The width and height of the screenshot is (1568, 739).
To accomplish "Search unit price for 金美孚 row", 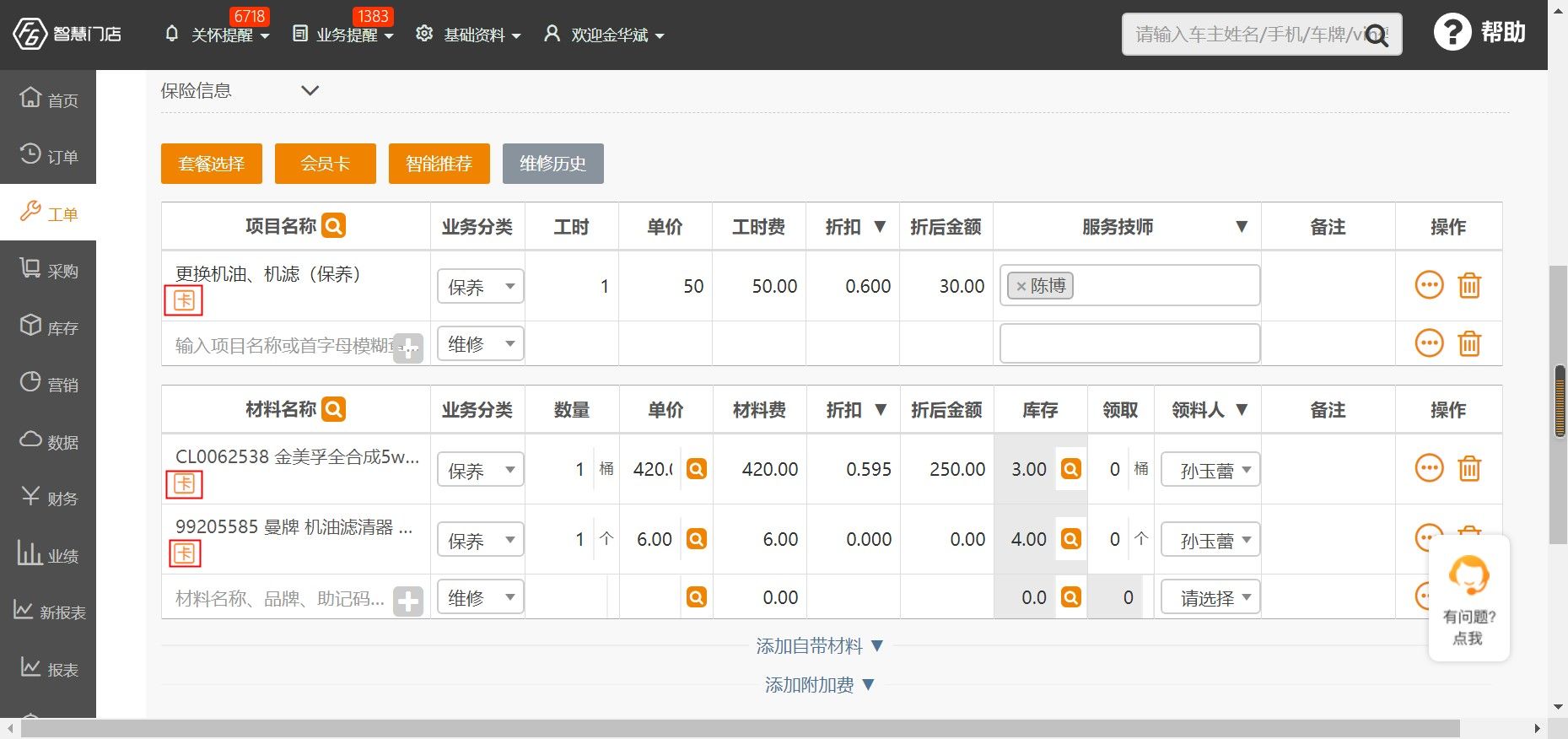I will coord(697,469).
